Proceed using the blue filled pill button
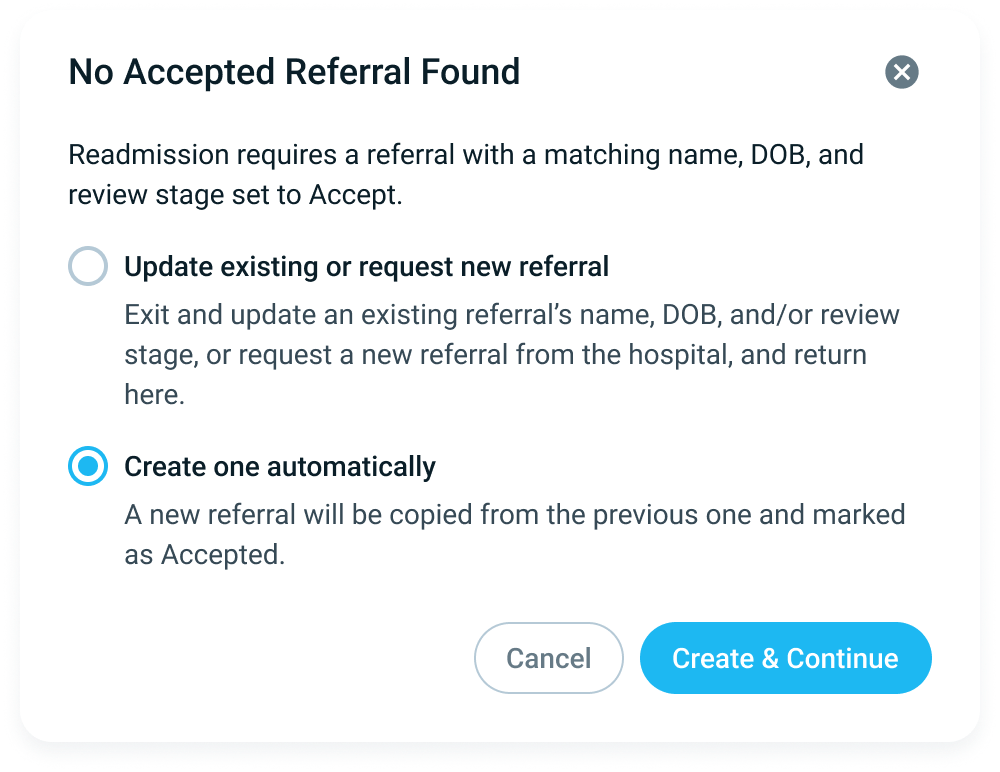The width and height of the screenshot is (1000, 772). coord(785,658)
